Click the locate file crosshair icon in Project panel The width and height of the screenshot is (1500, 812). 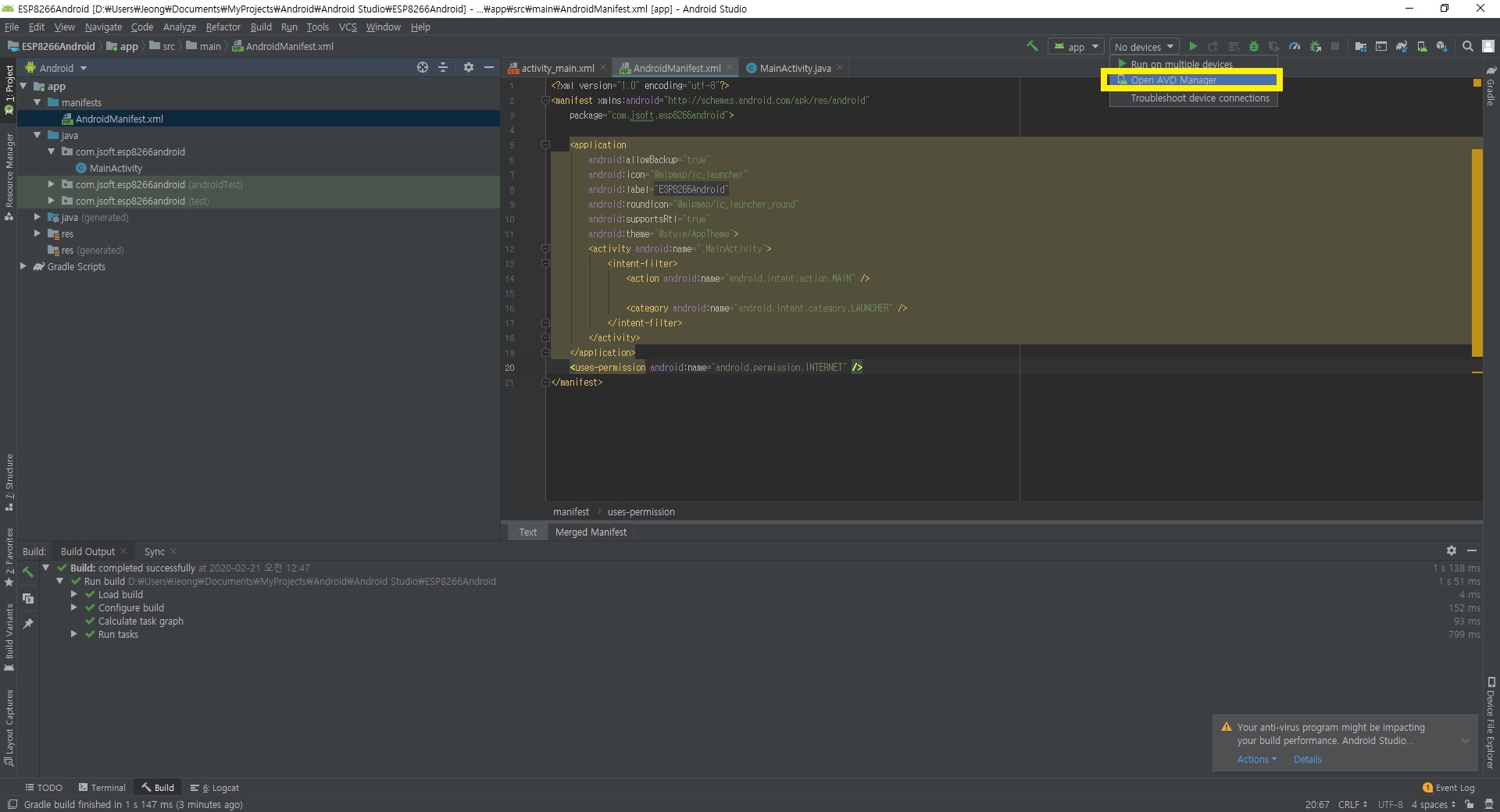423,67
